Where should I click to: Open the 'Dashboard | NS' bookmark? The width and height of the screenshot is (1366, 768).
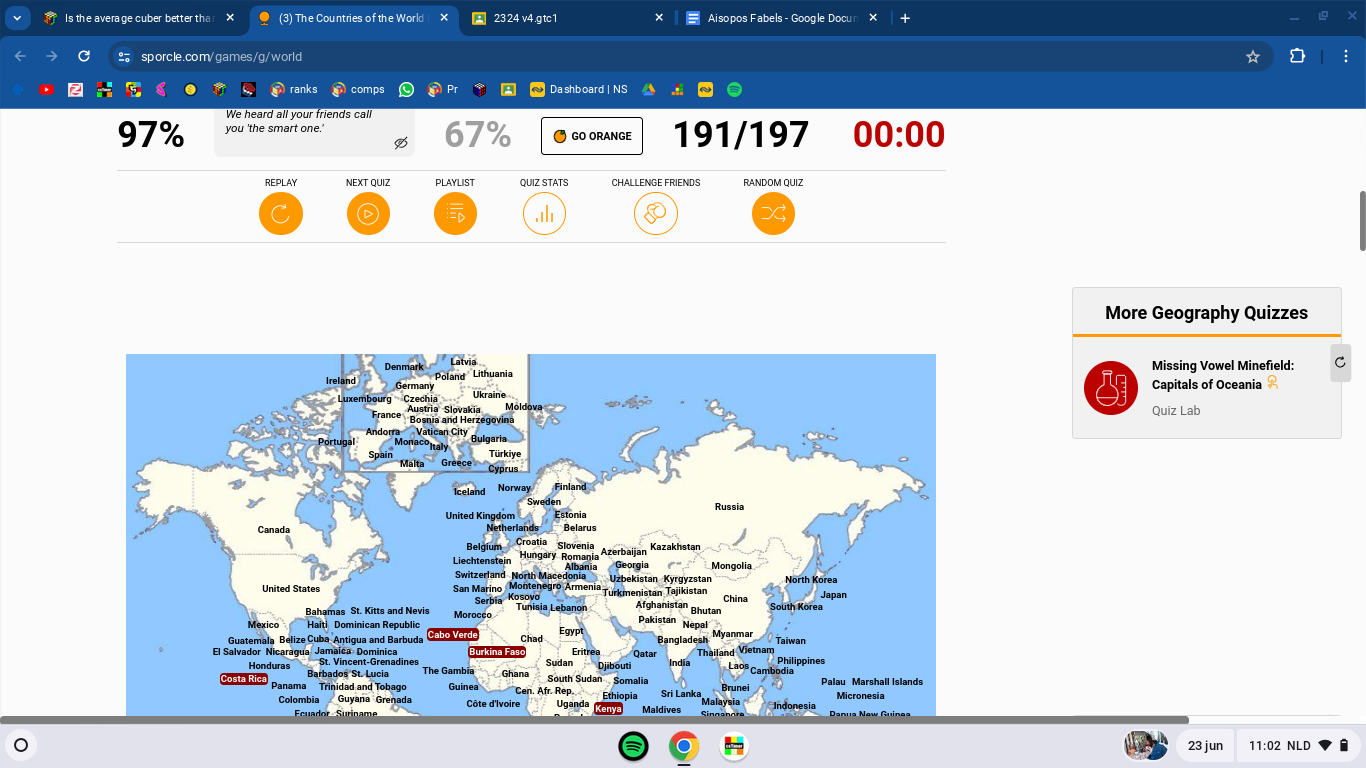tap(579, 89)
